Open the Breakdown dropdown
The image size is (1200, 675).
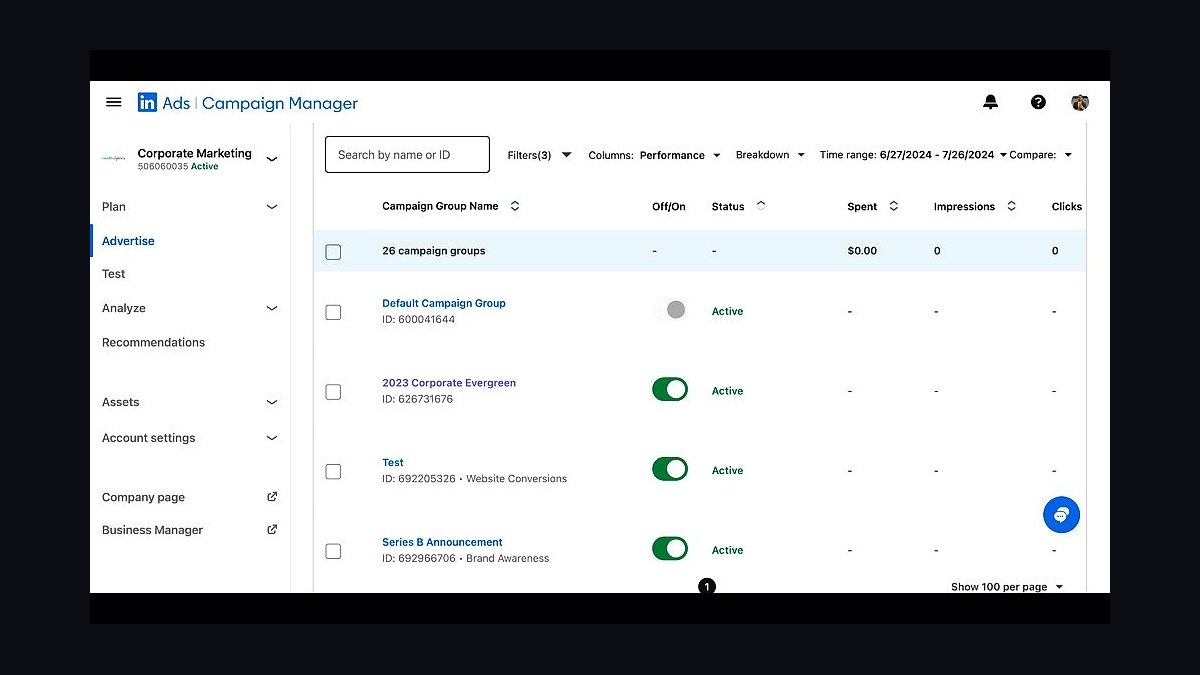pyautogui.click(x=771, y=155)
